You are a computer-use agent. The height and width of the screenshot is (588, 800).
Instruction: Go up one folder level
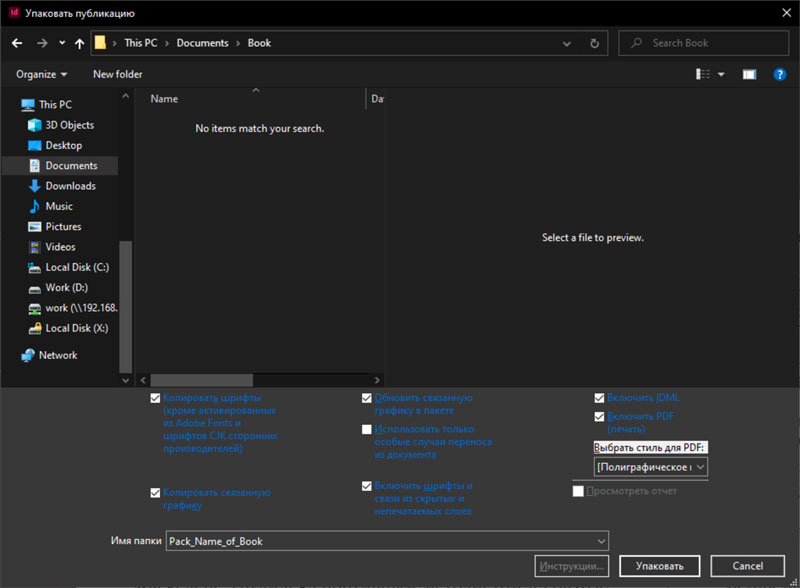click(x=79, y=43)
